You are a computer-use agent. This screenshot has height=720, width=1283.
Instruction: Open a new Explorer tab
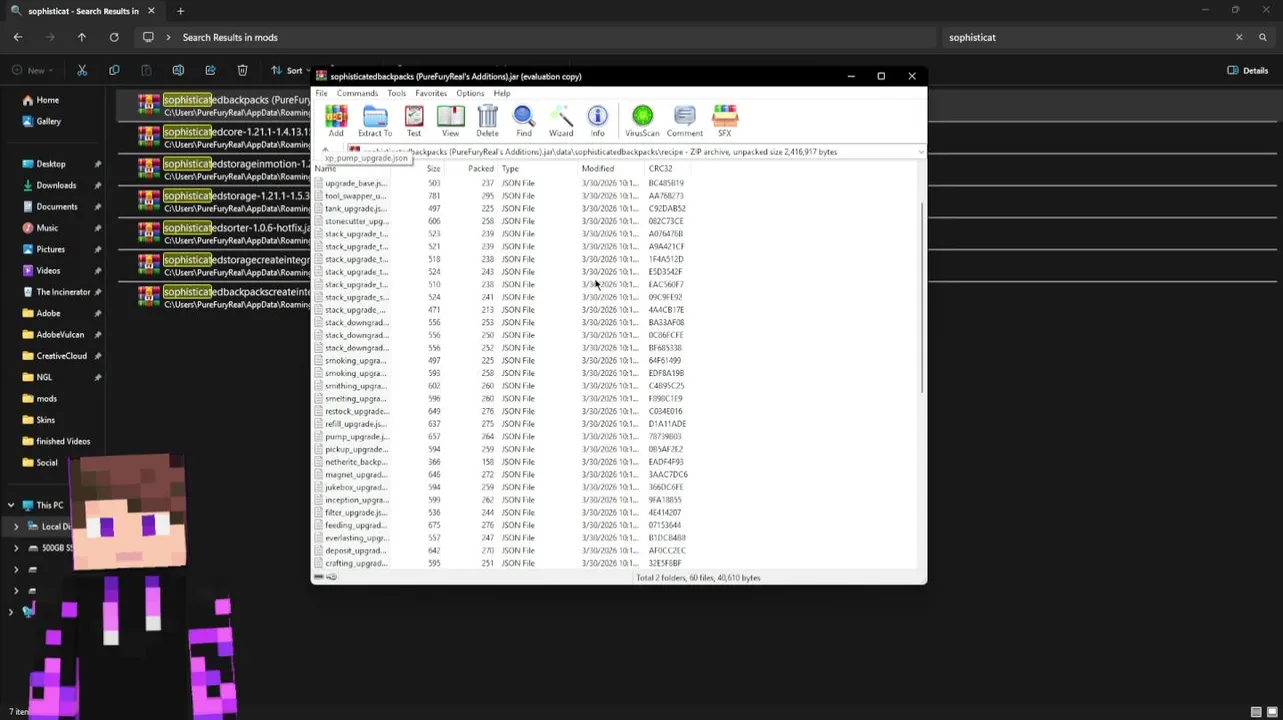coord(181,11)
